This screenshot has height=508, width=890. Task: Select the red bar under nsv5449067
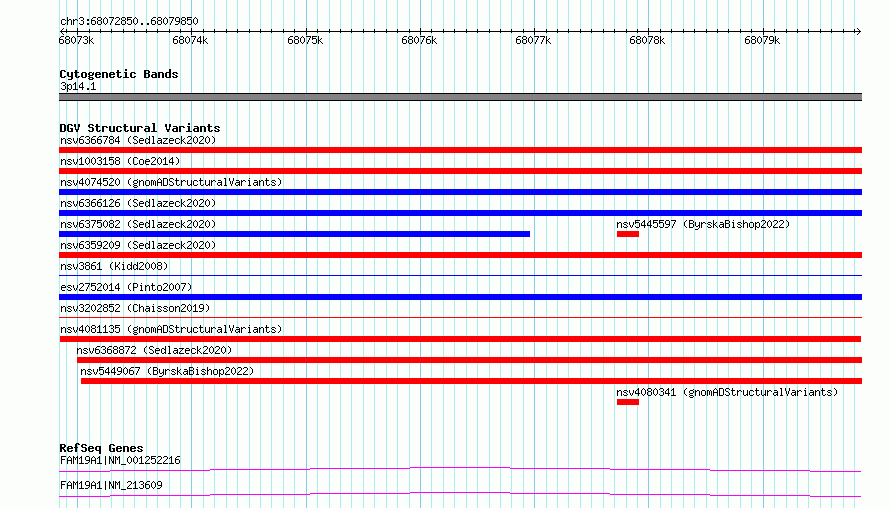(x=471, y=381)
